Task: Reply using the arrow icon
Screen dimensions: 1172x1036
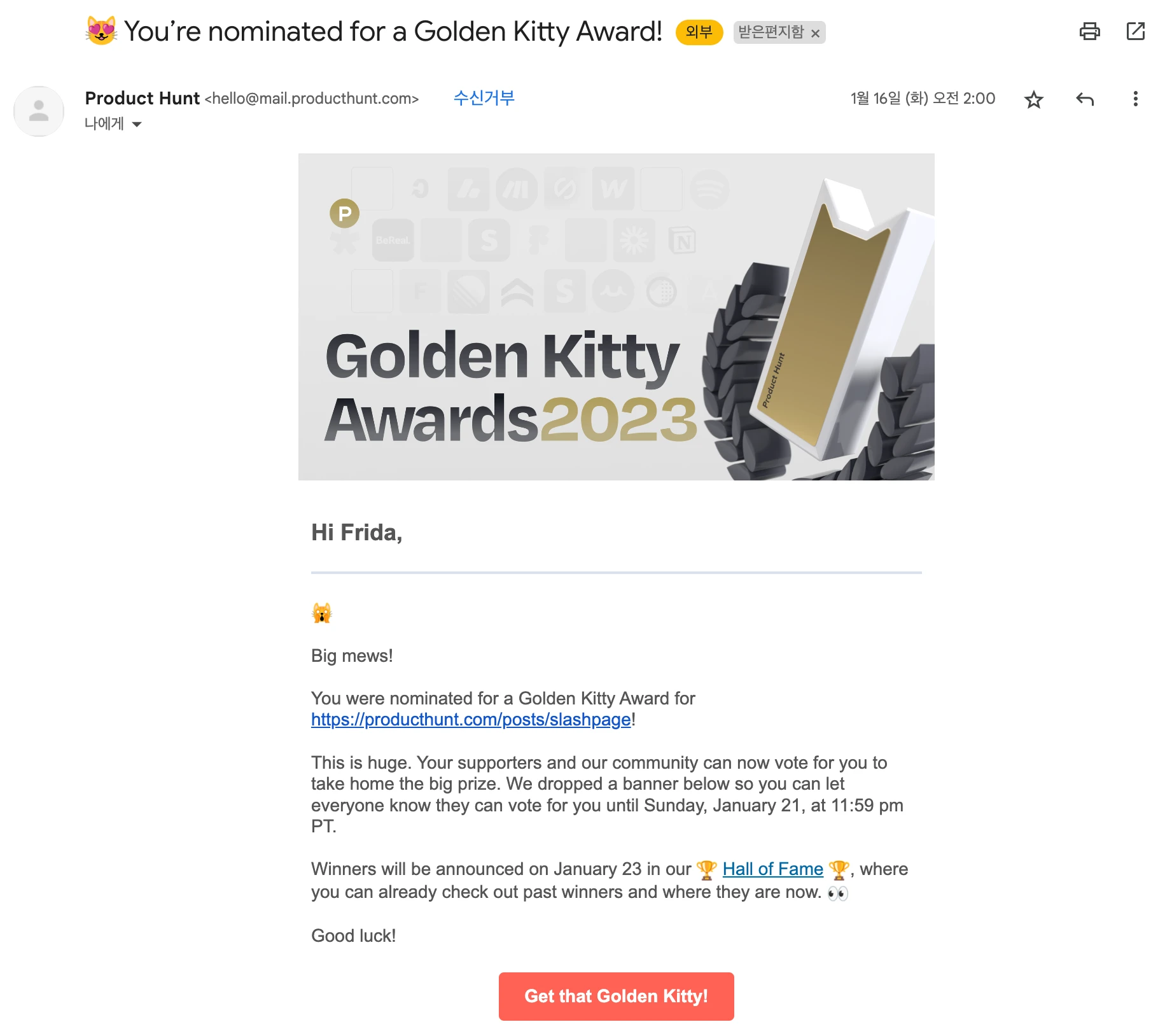Action: point(1085,99)
